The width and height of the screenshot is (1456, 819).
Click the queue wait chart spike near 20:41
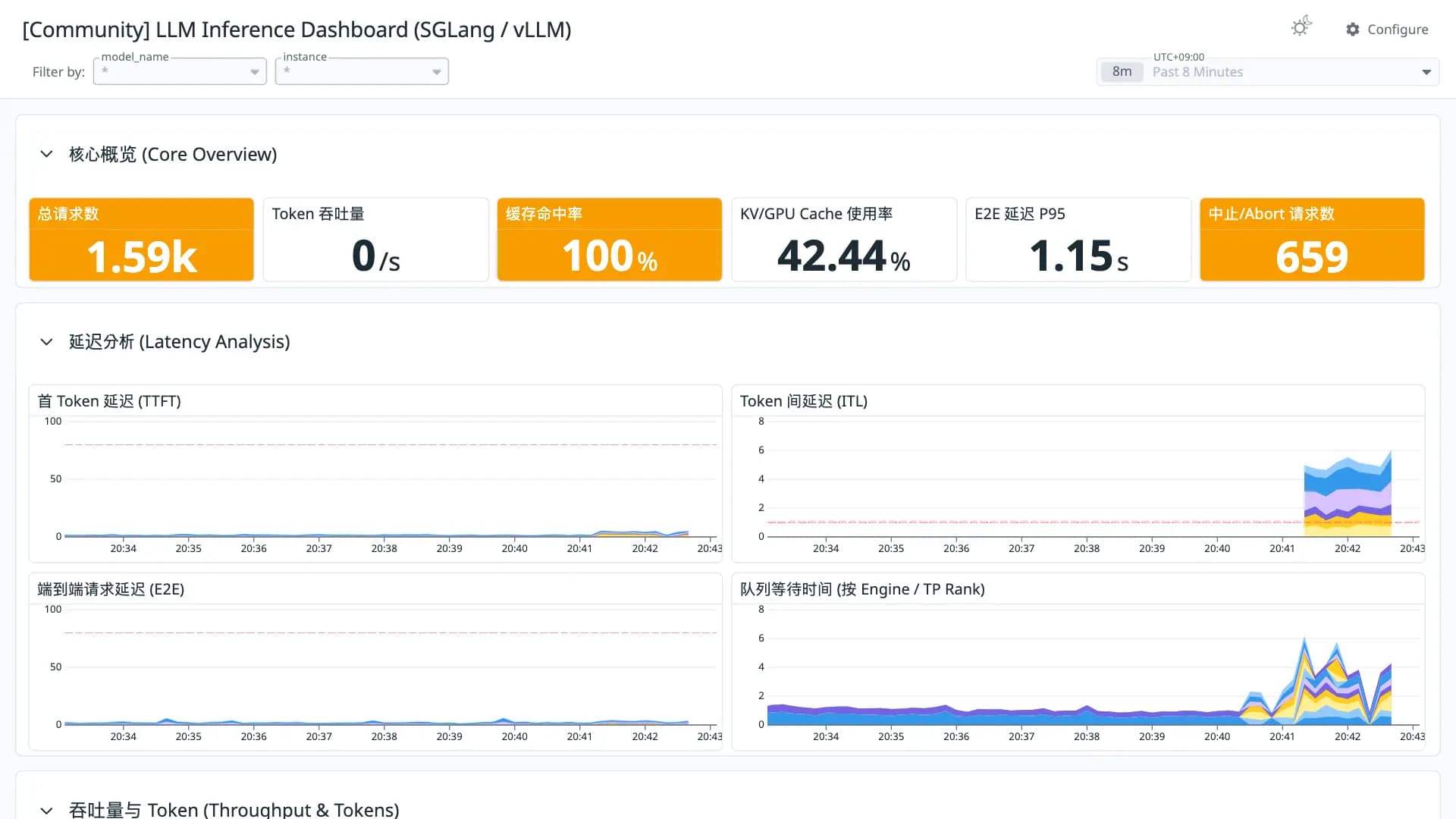(1304, 682)
